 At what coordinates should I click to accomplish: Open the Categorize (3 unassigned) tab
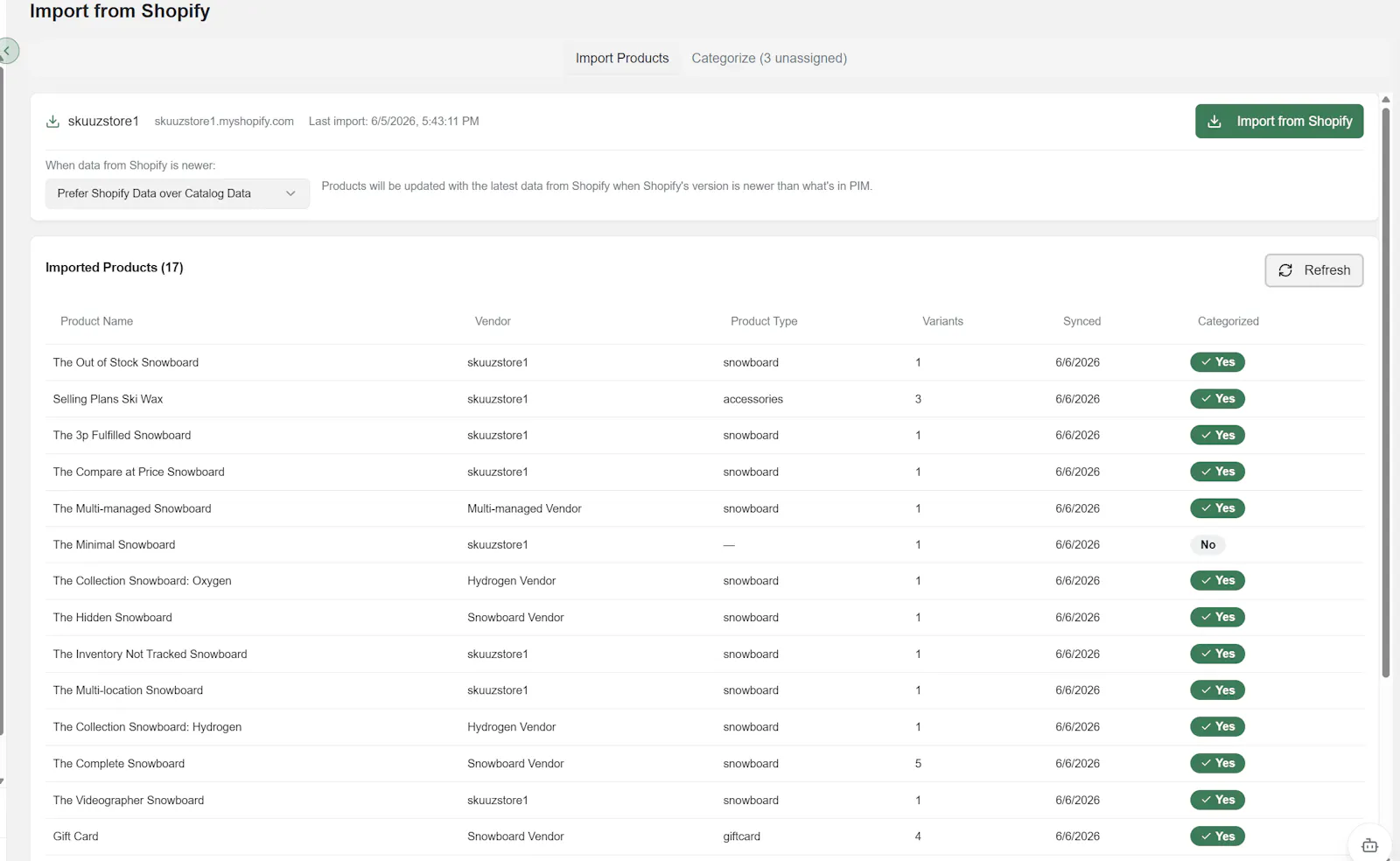(769, 59)
